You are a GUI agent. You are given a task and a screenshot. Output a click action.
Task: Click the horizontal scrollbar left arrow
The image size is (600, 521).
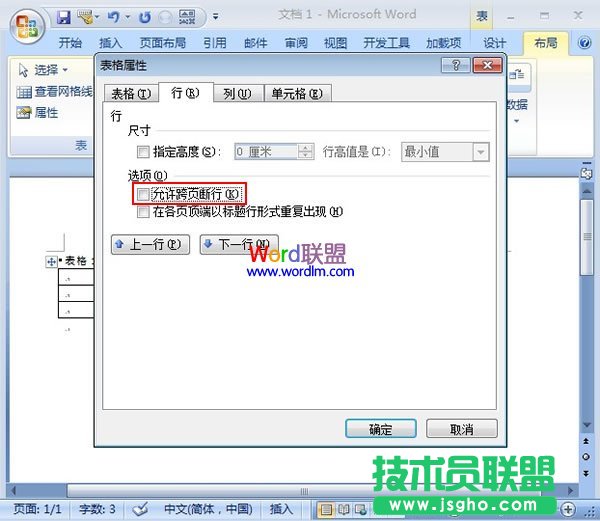[x=13, y=491]
